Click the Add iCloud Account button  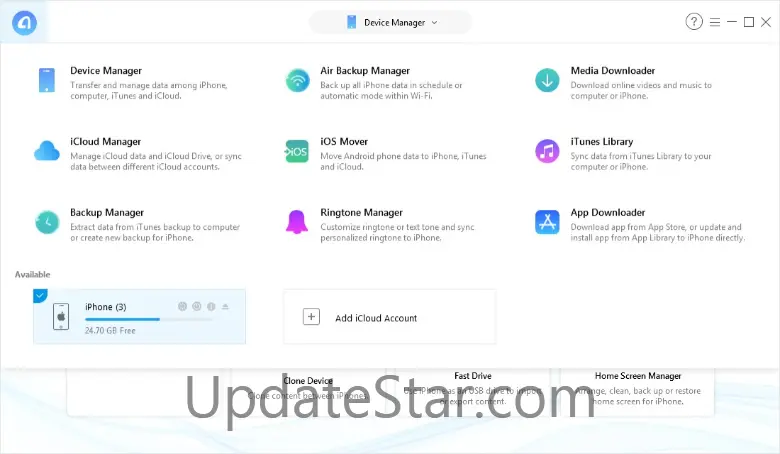click(x=390, y=317)
